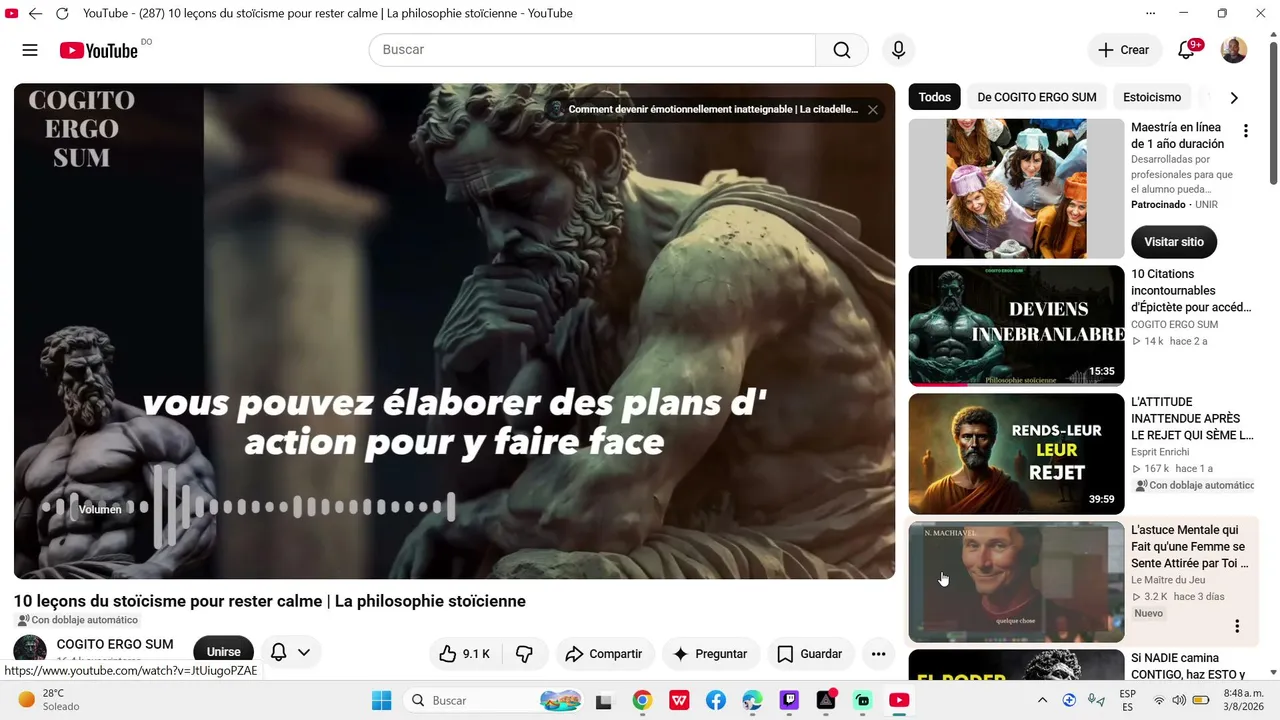
Task: Select the Estoicismo filter chip
Action: 1152,97
